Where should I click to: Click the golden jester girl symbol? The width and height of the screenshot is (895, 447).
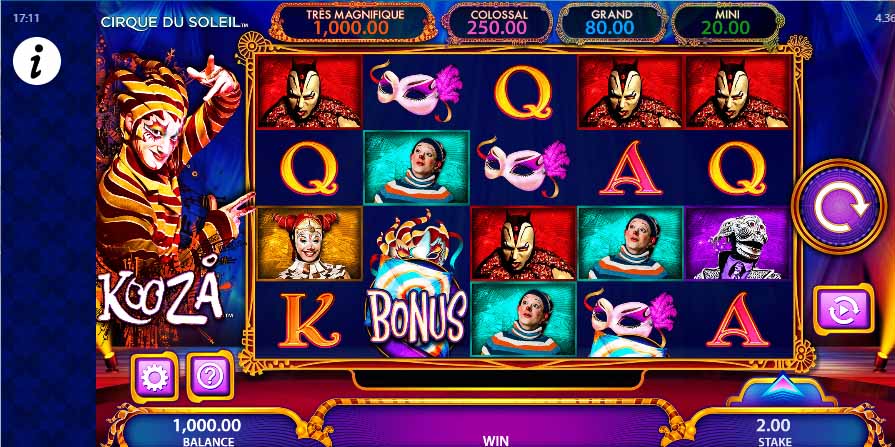(309, 243)
